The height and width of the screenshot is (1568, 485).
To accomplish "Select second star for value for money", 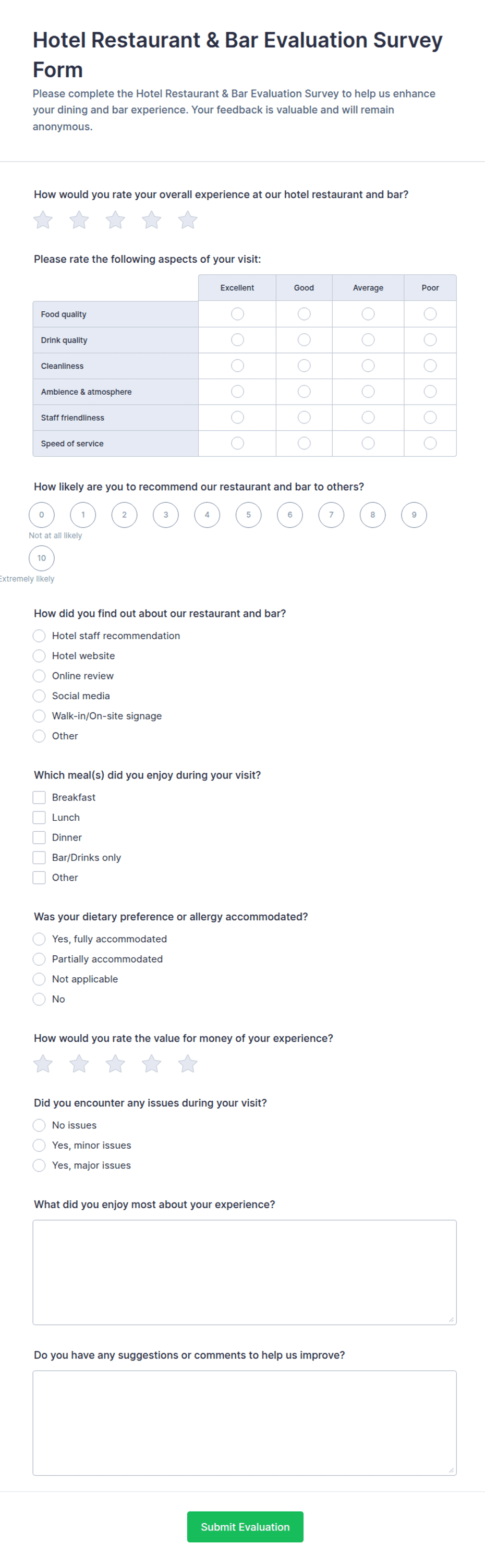I will (x=79, y=1063).
